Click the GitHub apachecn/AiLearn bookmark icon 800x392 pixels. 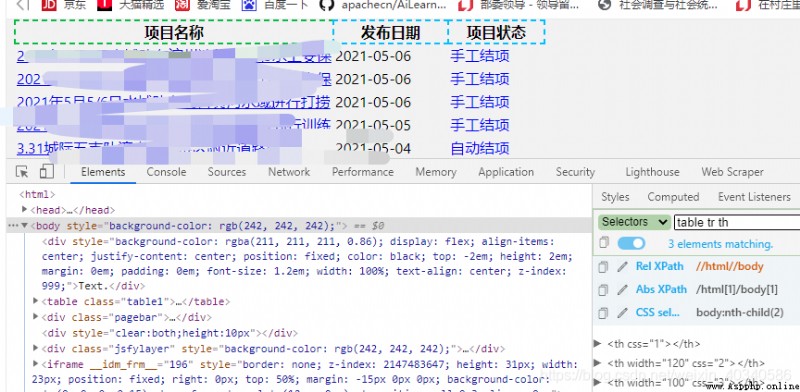click(327, 5)
